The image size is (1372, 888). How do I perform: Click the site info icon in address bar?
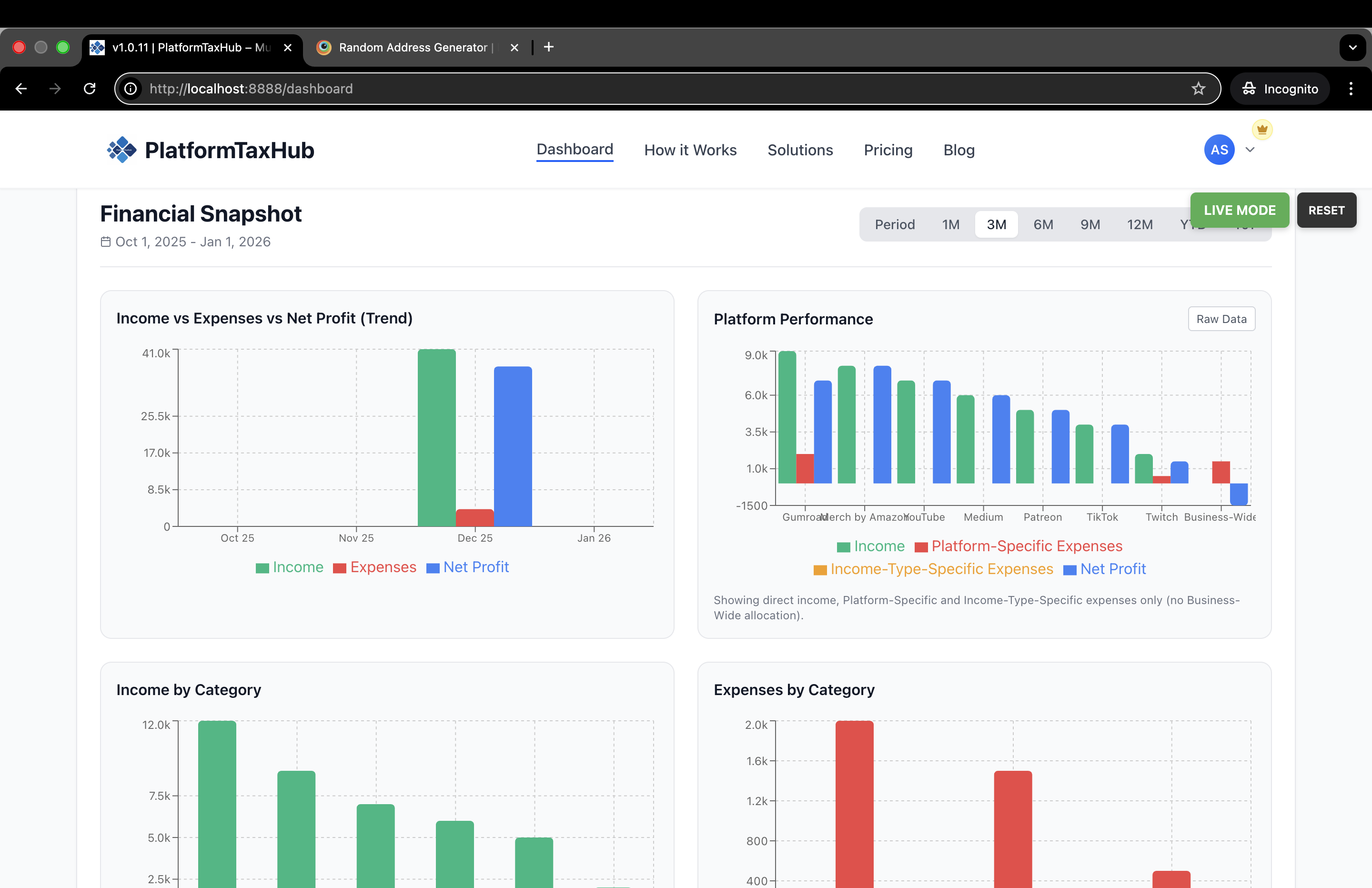131,88
